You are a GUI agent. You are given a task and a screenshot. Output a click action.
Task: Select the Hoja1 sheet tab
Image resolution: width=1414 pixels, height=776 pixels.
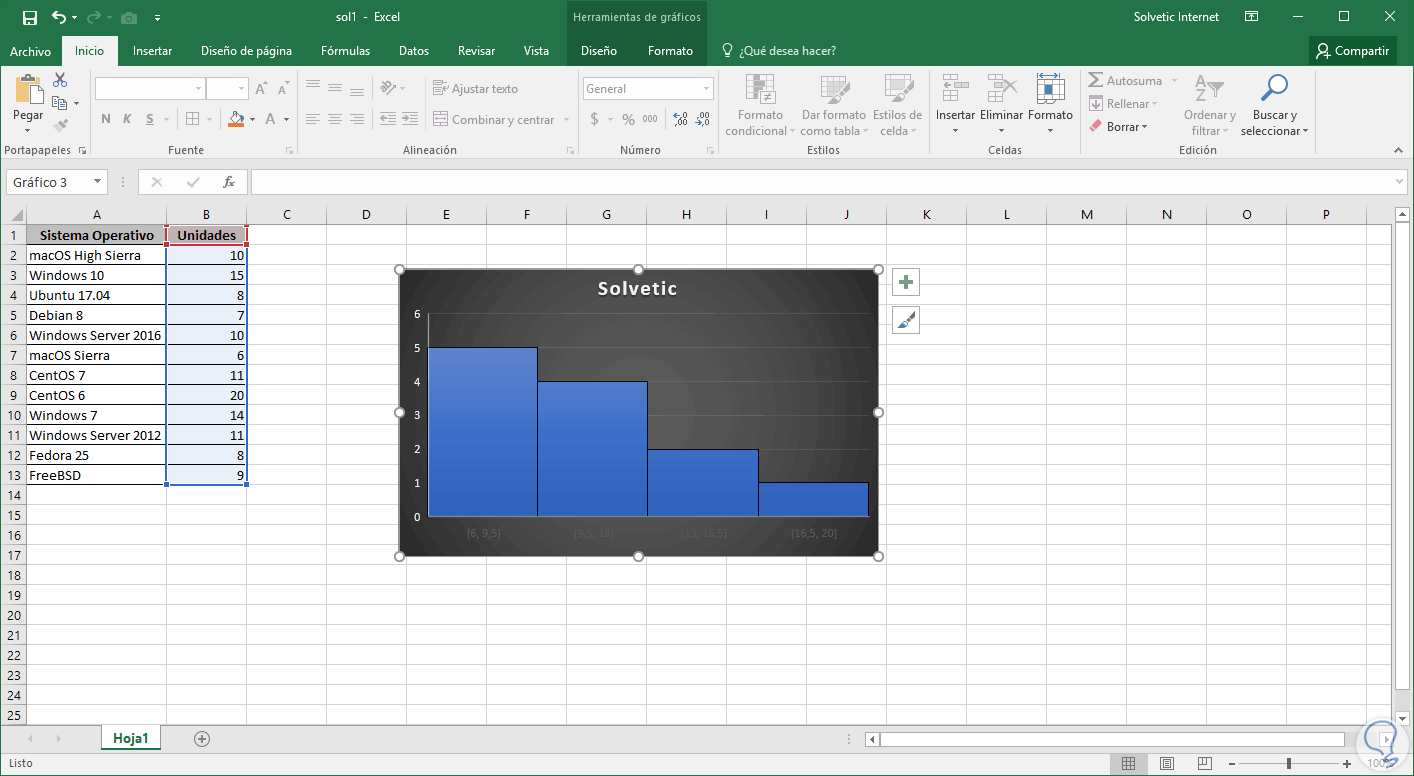tap(131, 739)
